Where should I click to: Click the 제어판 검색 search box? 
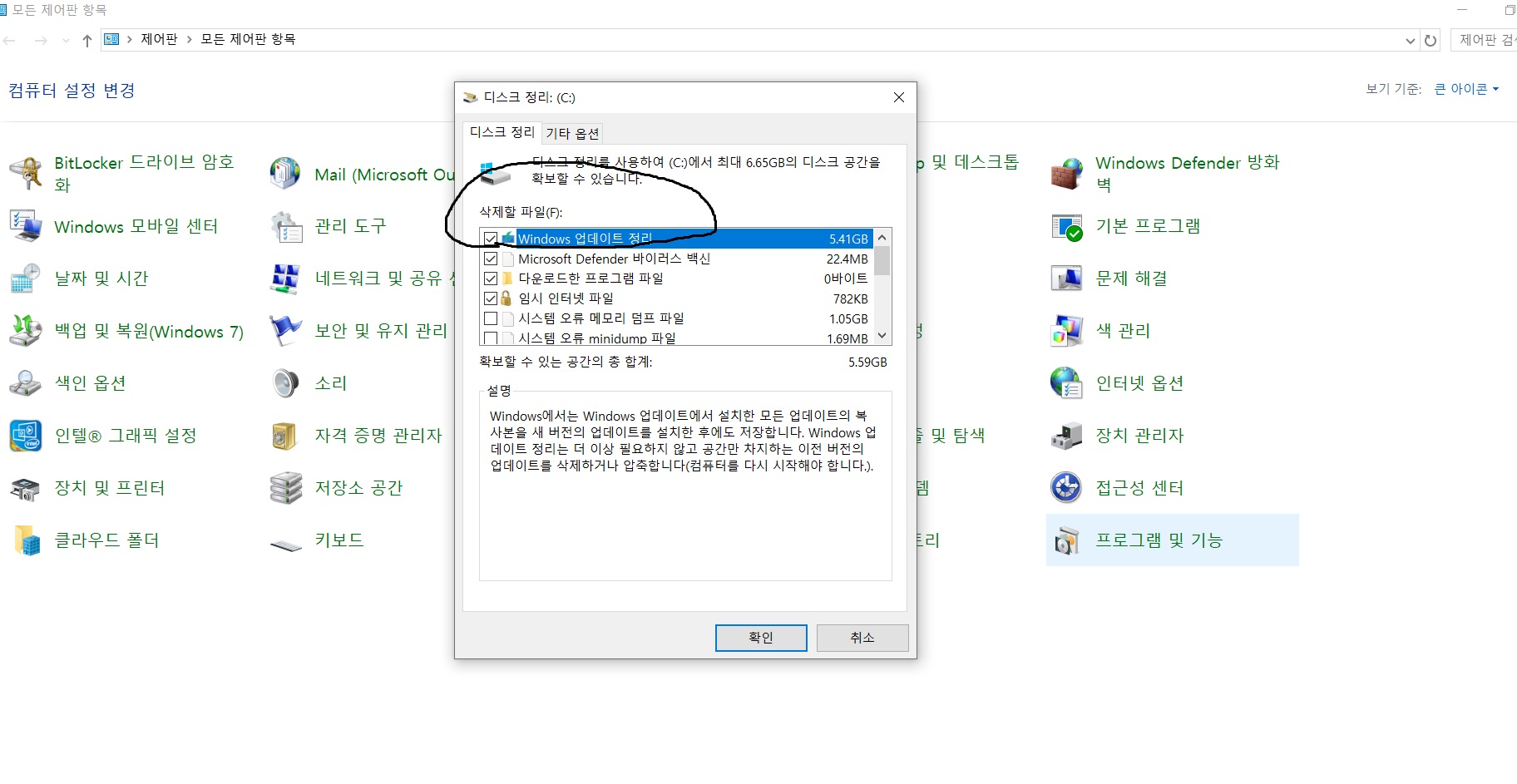coord(1485,40)
